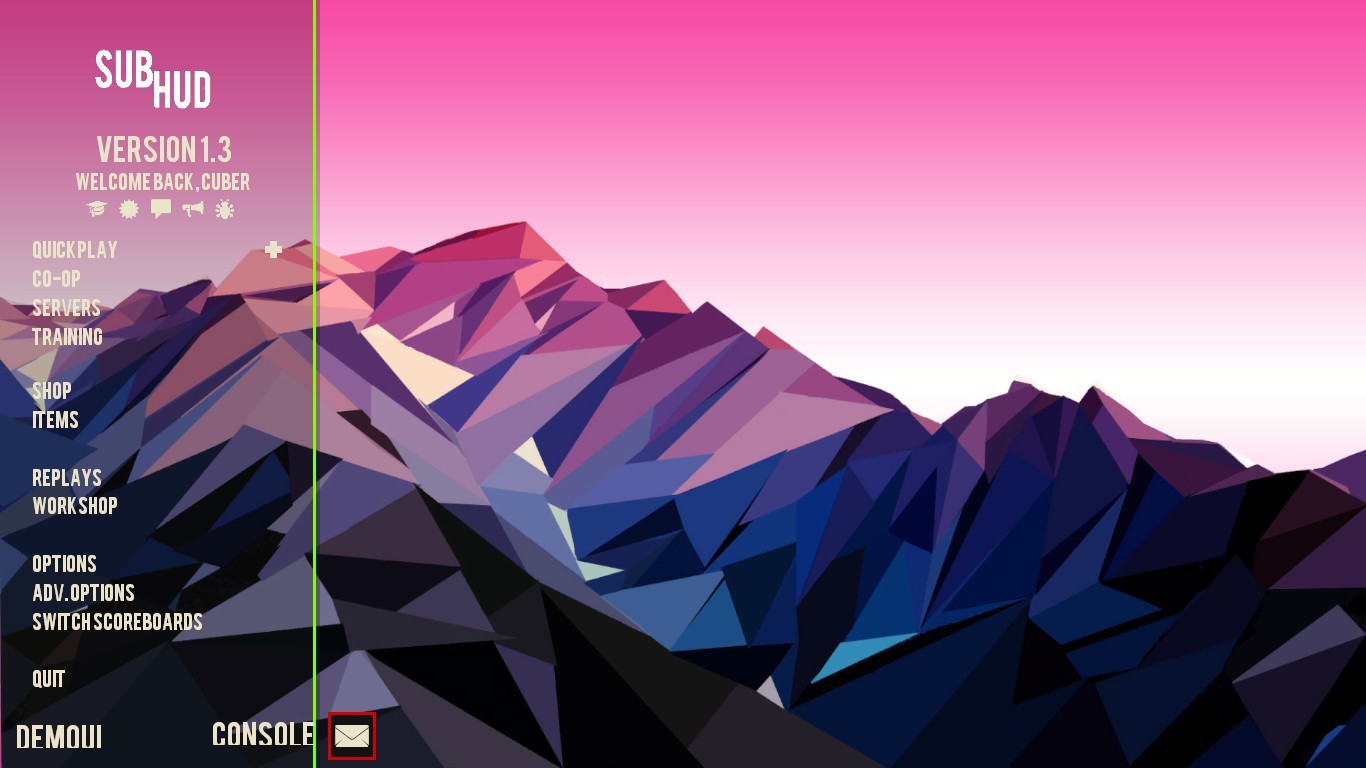1366x768 pixels.
Task: Click the SubHUD logo
Action: pyautogui.click(x=153, y=80)
